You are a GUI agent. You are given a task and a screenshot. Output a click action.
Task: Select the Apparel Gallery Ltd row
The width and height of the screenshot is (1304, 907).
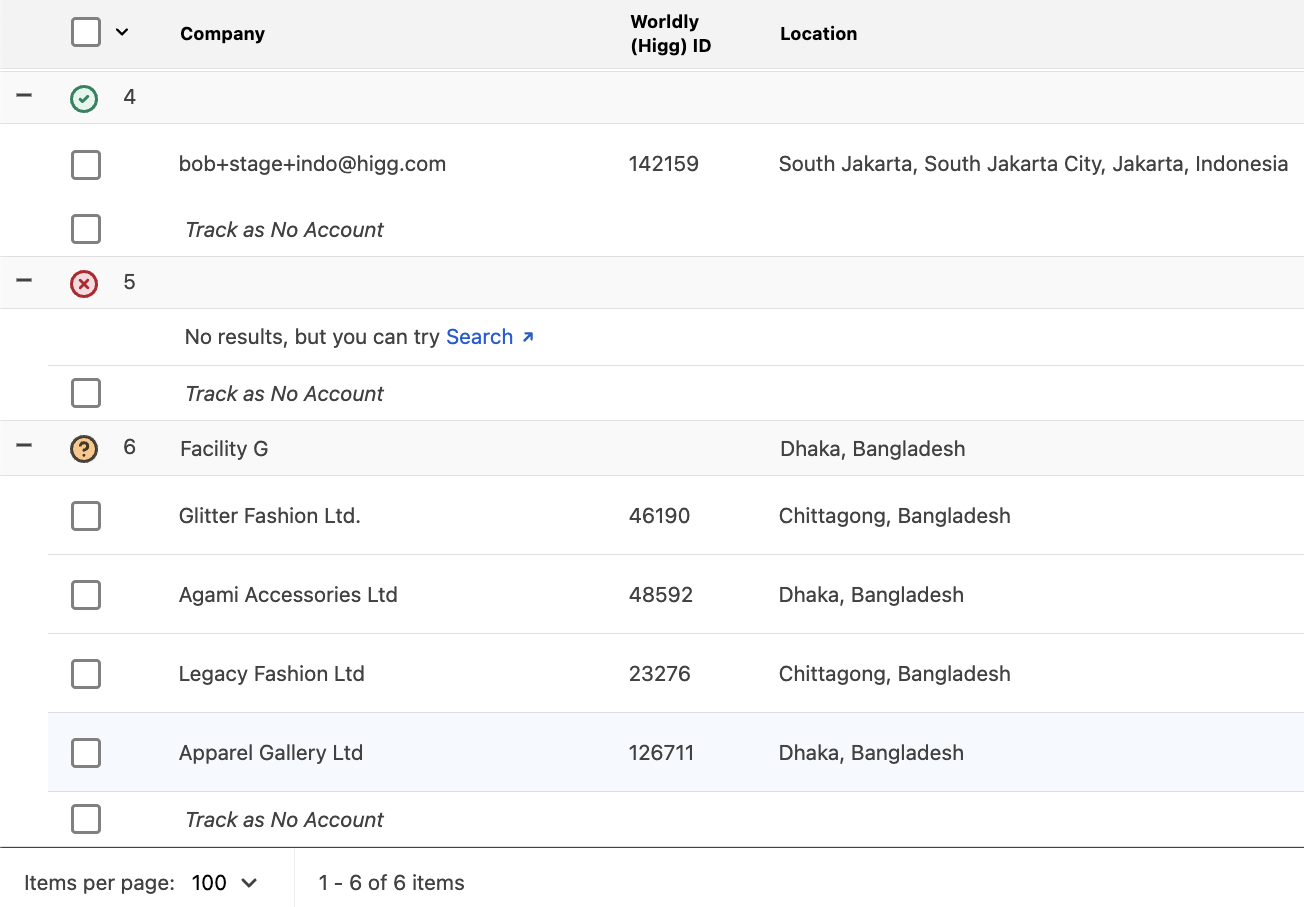(85, 752)
